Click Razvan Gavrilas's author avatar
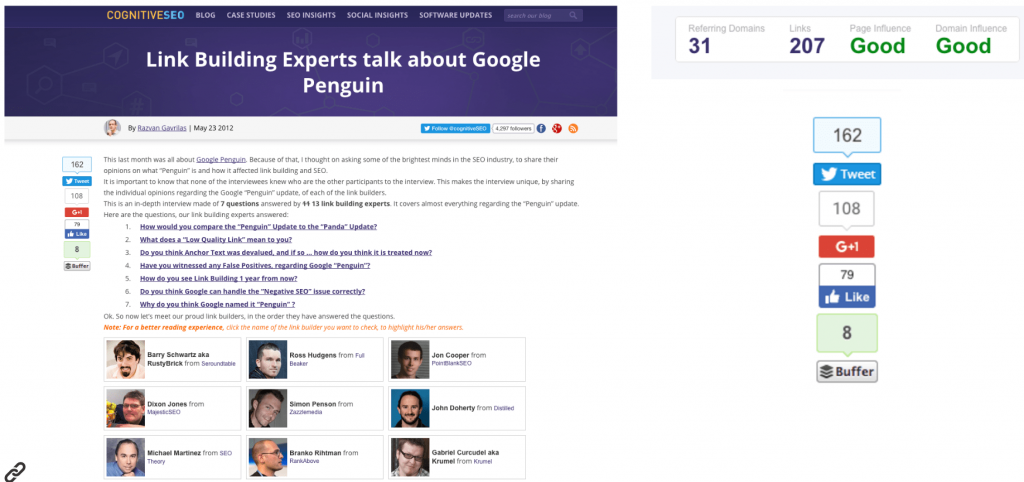Image resolution: width=1024 pixels, height=482 pixels. (x=112, y=128)
